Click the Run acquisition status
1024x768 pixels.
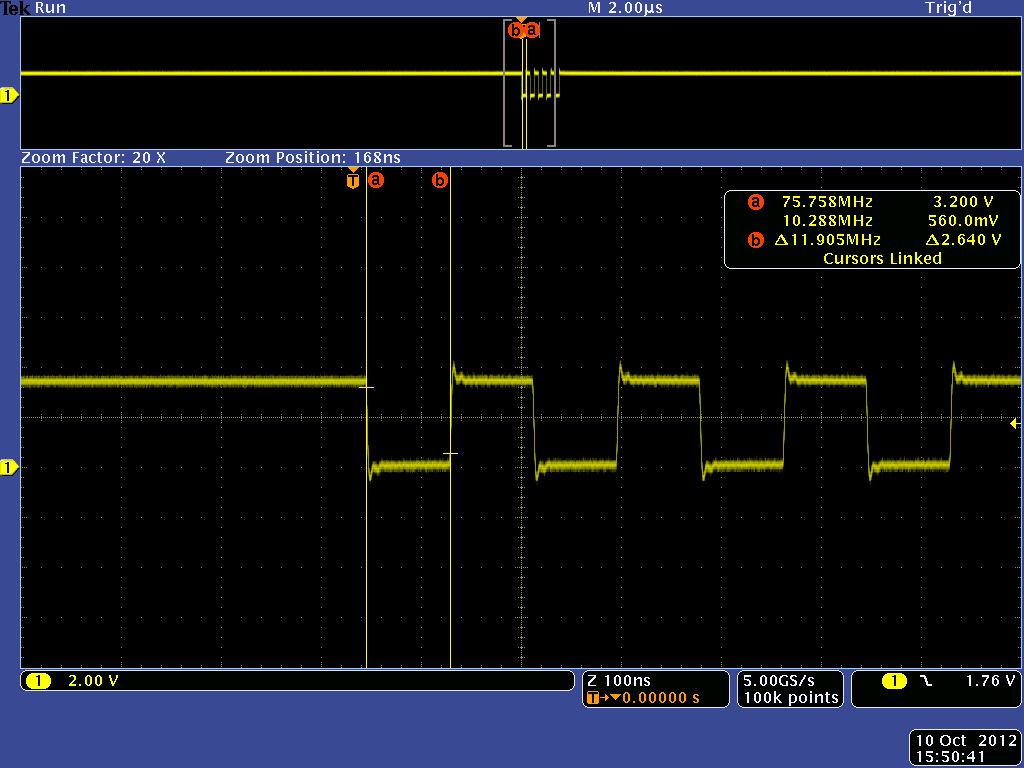[50, 8]
